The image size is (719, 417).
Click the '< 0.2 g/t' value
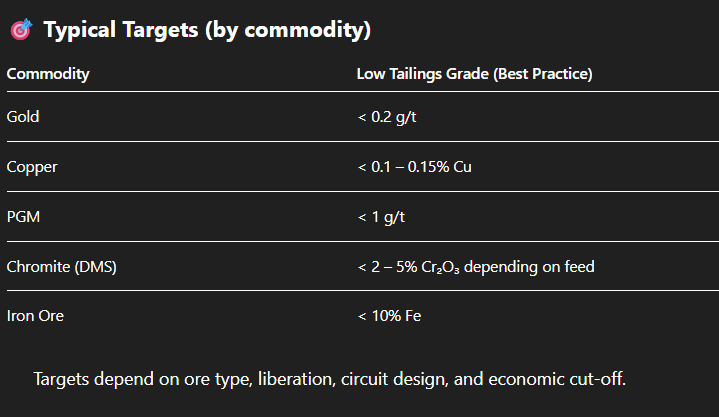coord(389,117)
